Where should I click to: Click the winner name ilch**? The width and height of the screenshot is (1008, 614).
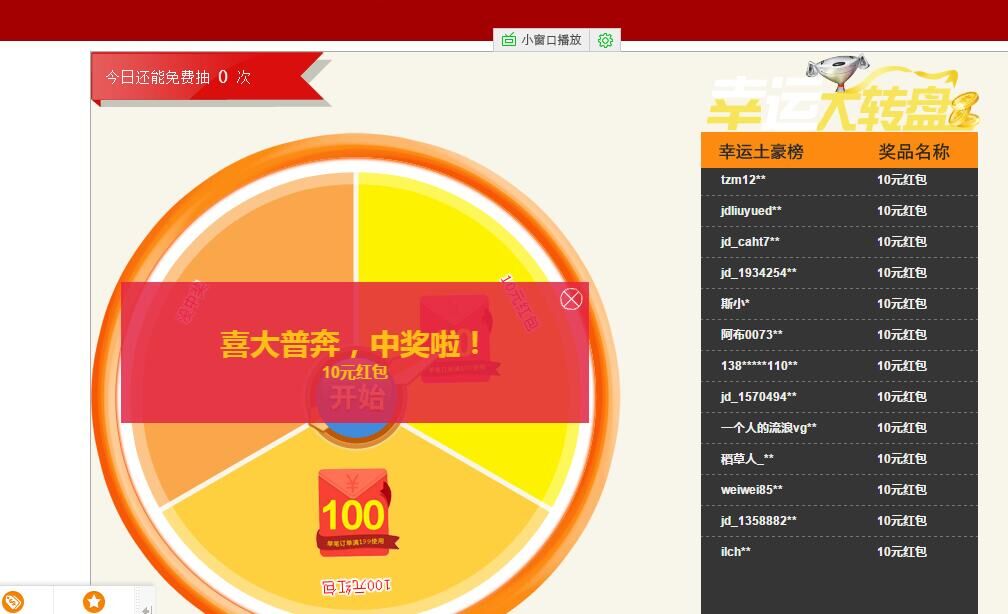pyautogui.click(x=735, y=552)
